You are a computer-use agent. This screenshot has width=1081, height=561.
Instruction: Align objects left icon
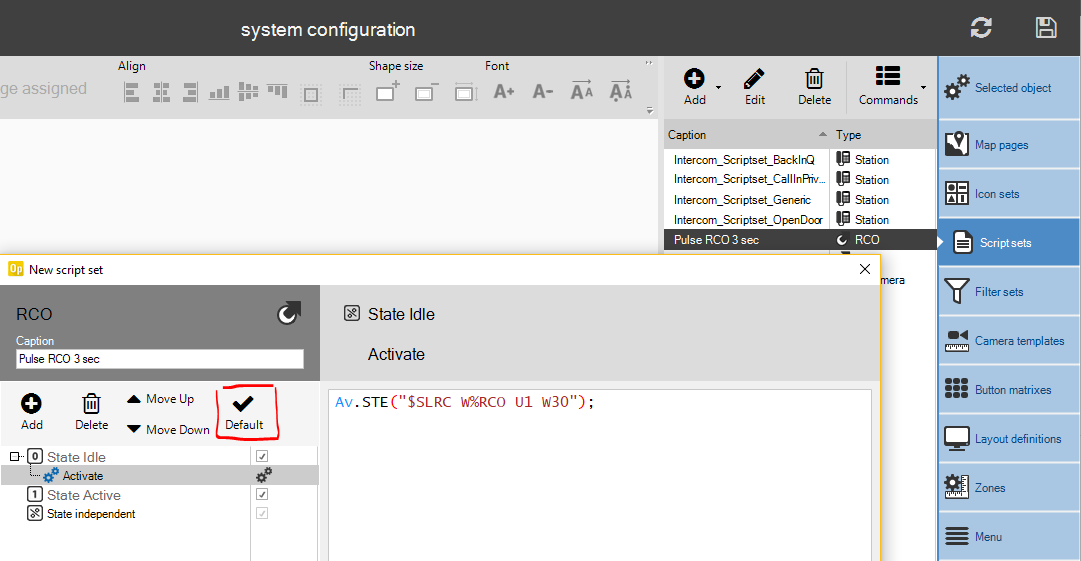pos(131,92)
